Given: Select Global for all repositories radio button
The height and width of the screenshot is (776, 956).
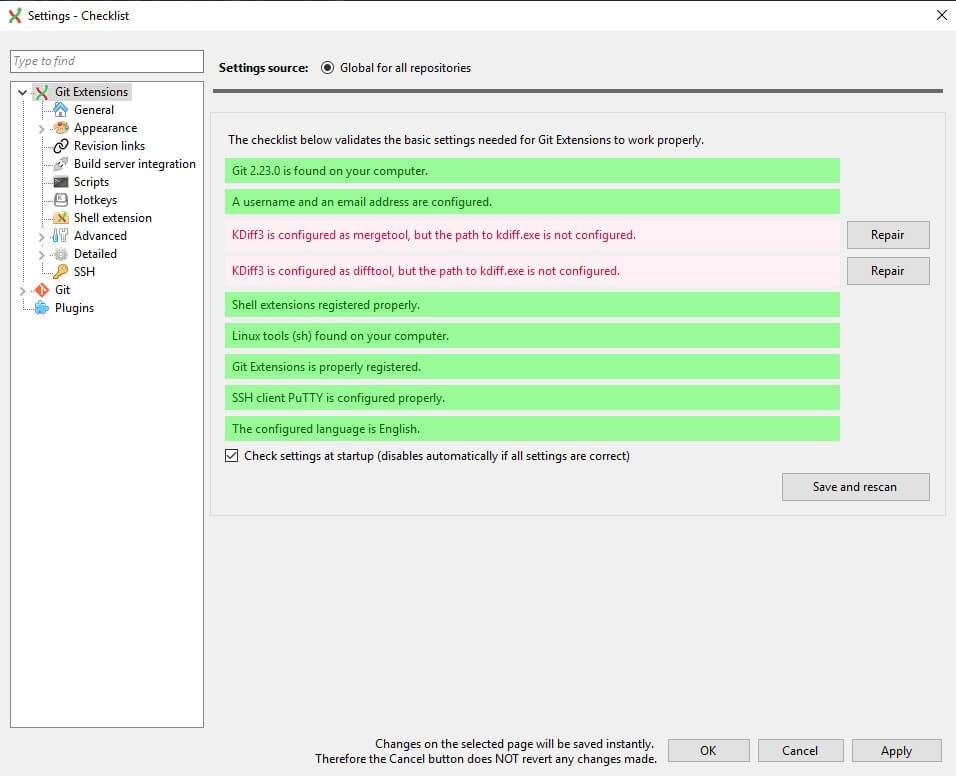Looking at the screenshot, I should pyautogui.click(x=327, y=68).
